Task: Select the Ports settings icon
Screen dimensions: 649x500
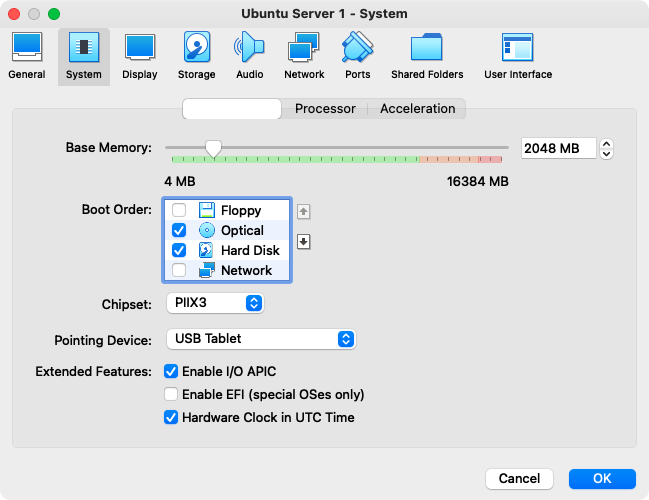Action: coord(357,55)
